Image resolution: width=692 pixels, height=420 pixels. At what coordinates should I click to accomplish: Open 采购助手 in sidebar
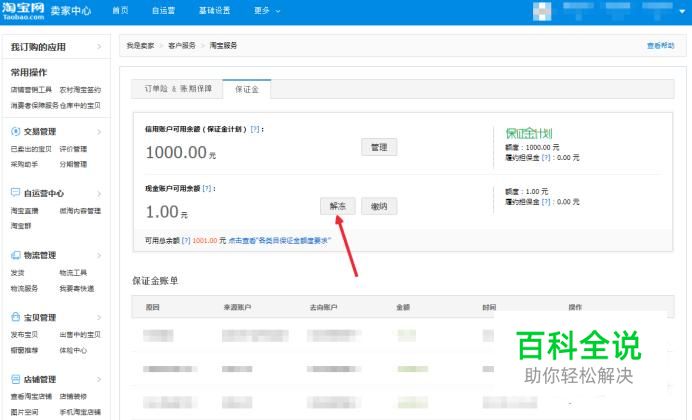[x=24, y=164]
